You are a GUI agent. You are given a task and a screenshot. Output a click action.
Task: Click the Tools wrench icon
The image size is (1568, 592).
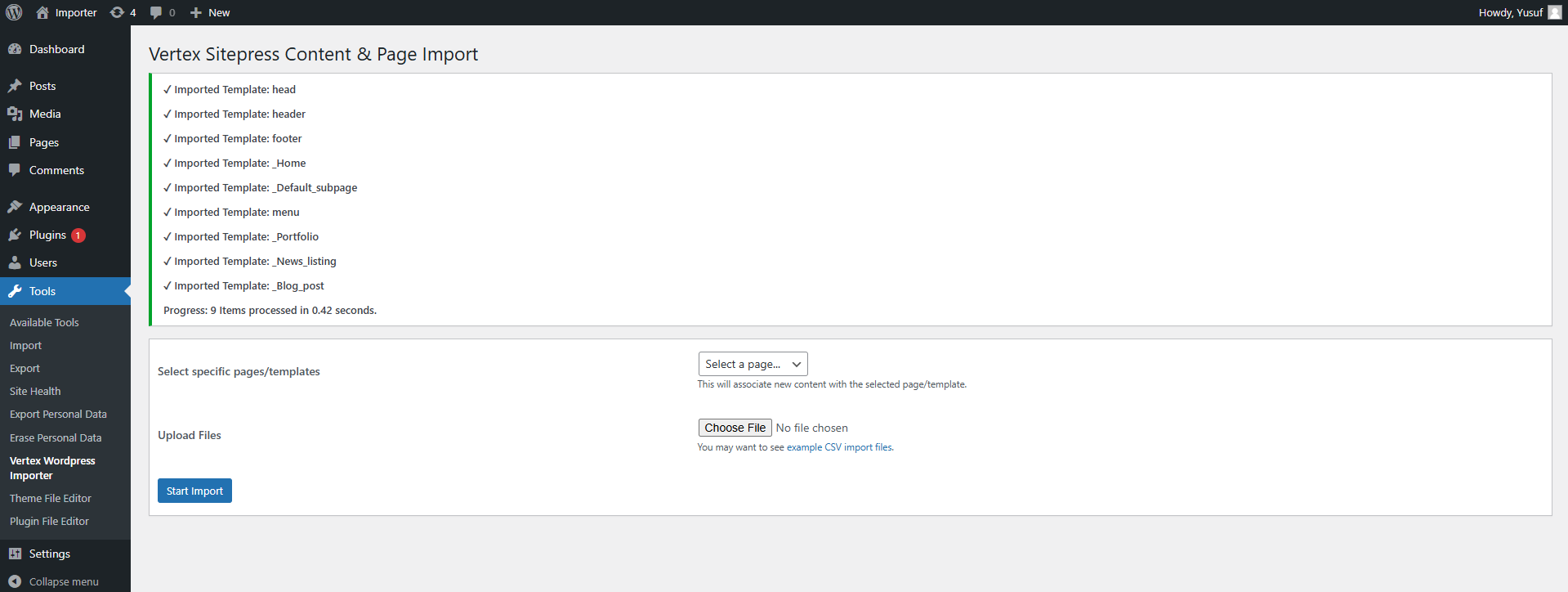[x=15, y=291]
